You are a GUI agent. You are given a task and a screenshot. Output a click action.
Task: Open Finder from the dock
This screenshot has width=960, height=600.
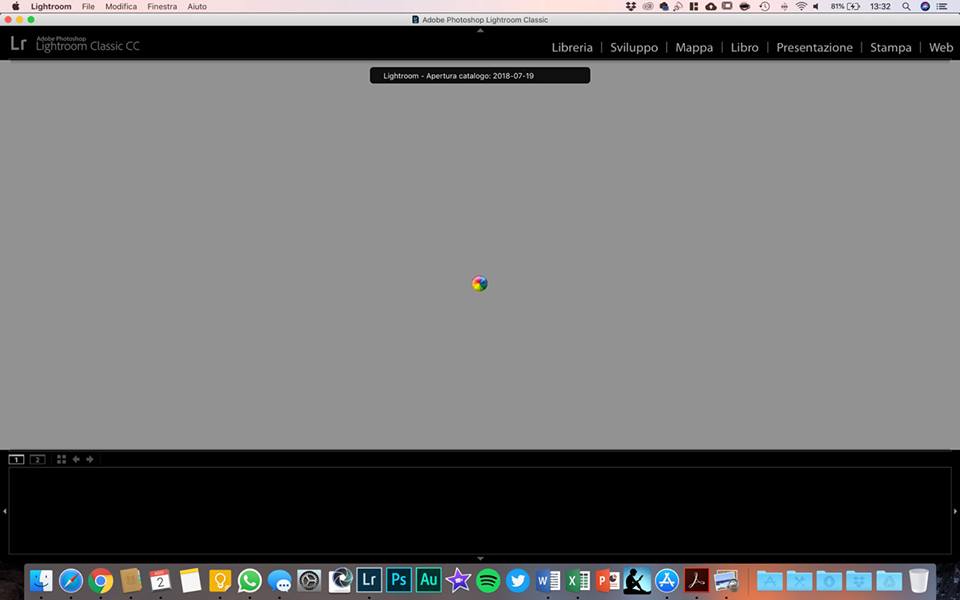pos(41,580)
